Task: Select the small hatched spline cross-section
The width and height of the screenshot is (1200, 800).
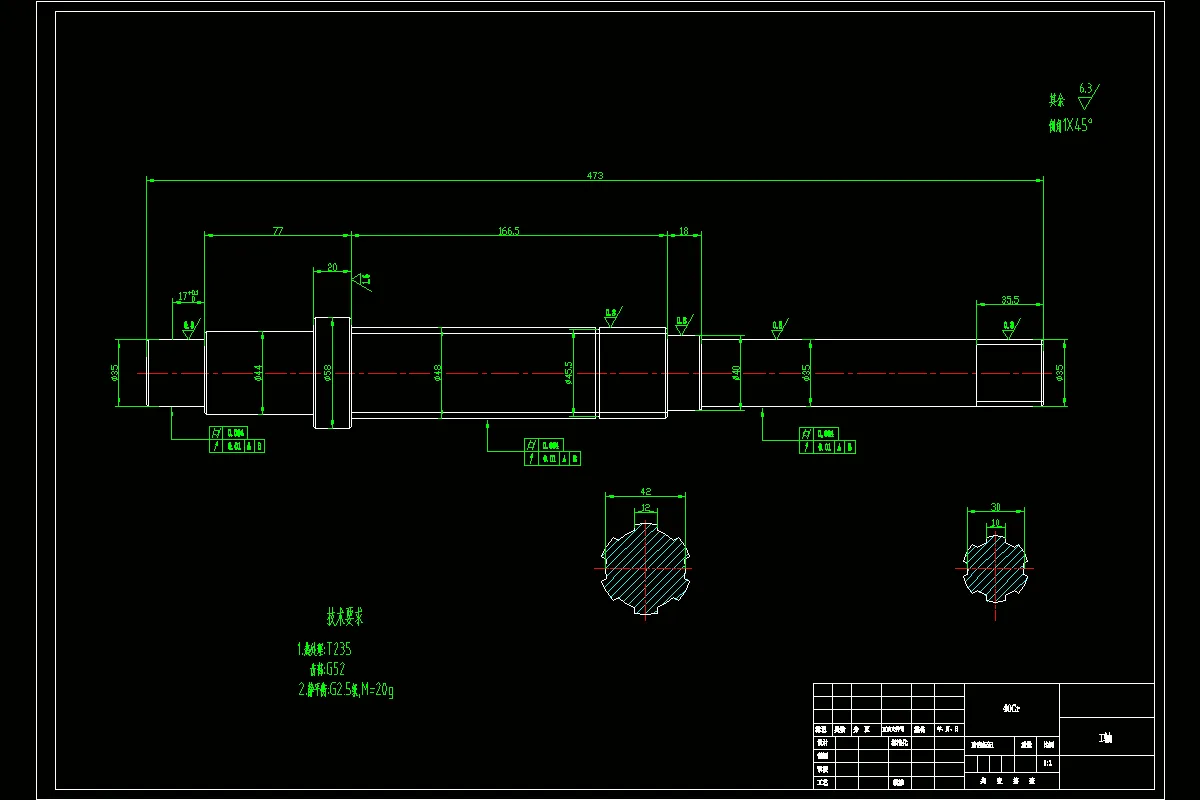Action: (995, 568)
